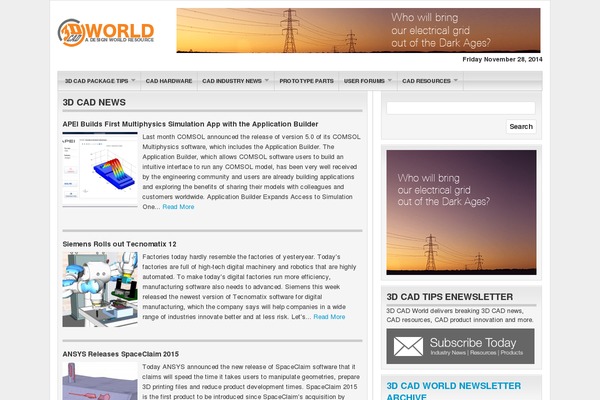Screen dimensions: 600x400
Task: Click the Subscribe Today banner text
Action: (x=473, y=343)
